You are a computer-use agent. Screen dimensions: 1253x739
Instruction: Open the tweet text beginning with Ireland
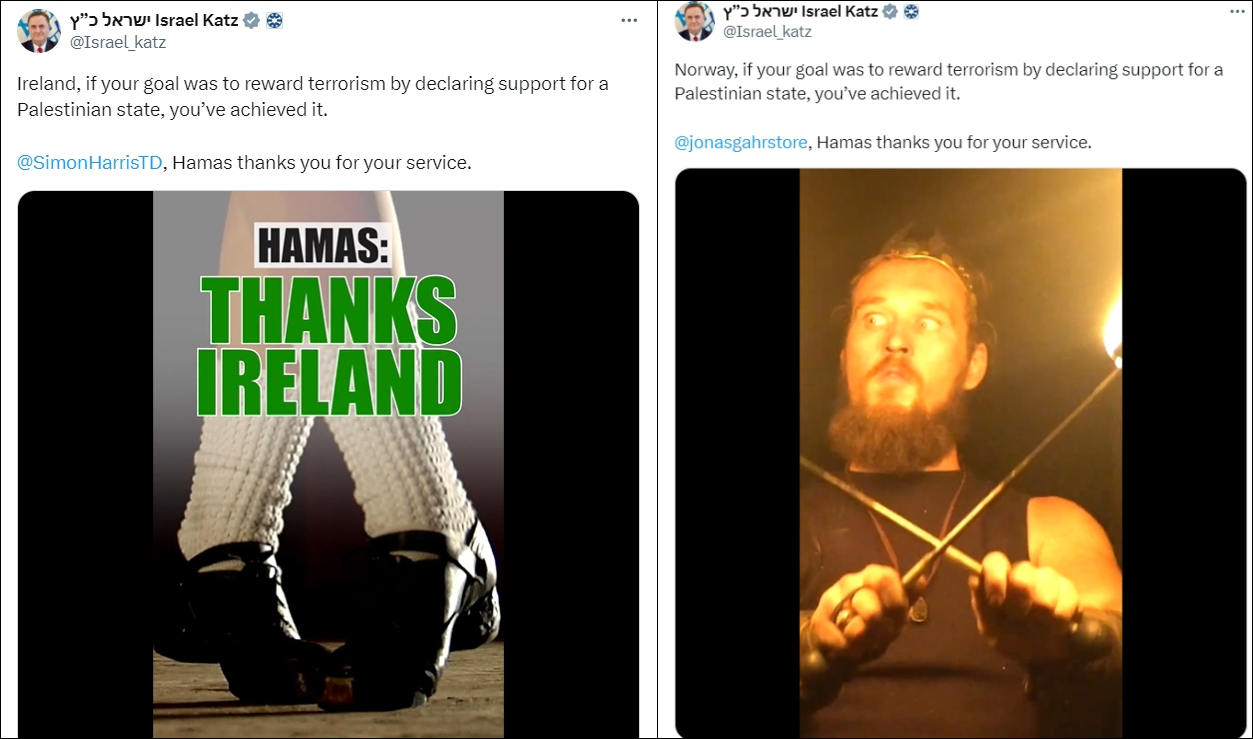[313, 96]
